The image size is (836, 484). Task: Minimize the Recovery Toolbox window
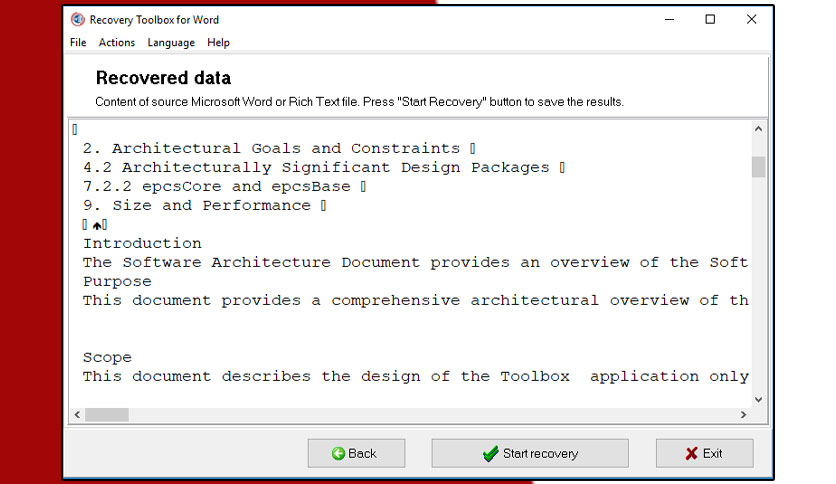point(670,20)
